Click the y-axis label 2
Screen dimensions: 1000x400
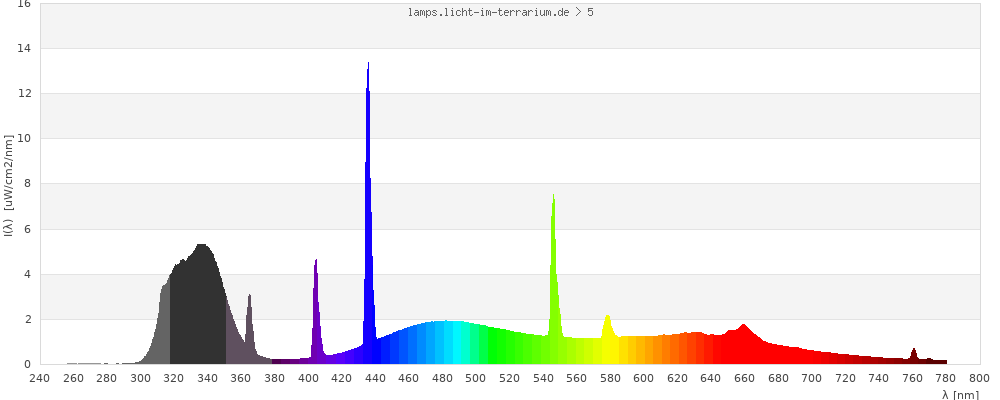[27, 319]
